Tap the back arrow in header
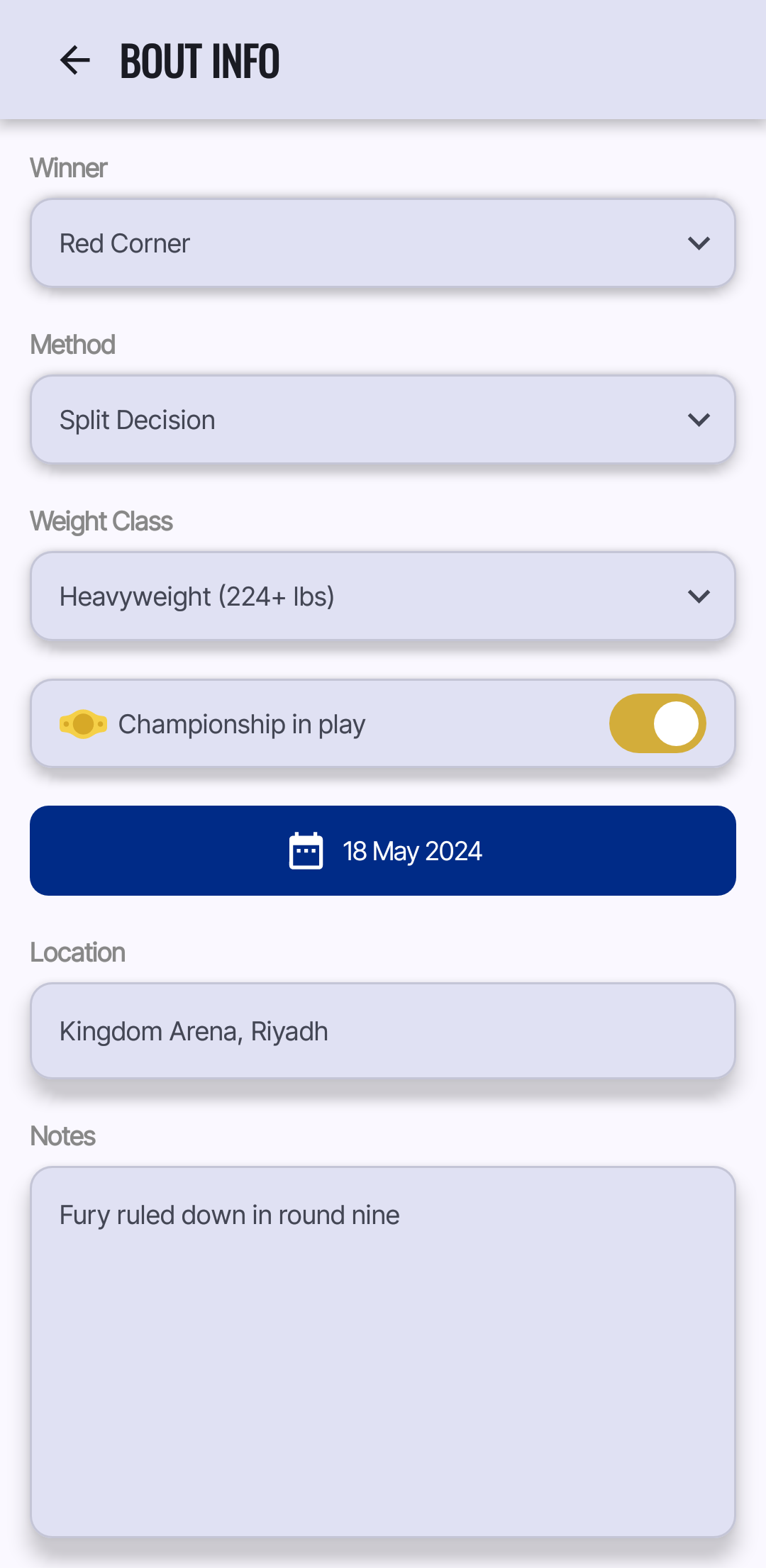Viewport: 766px width, 1568px height. tap(75, 60)
